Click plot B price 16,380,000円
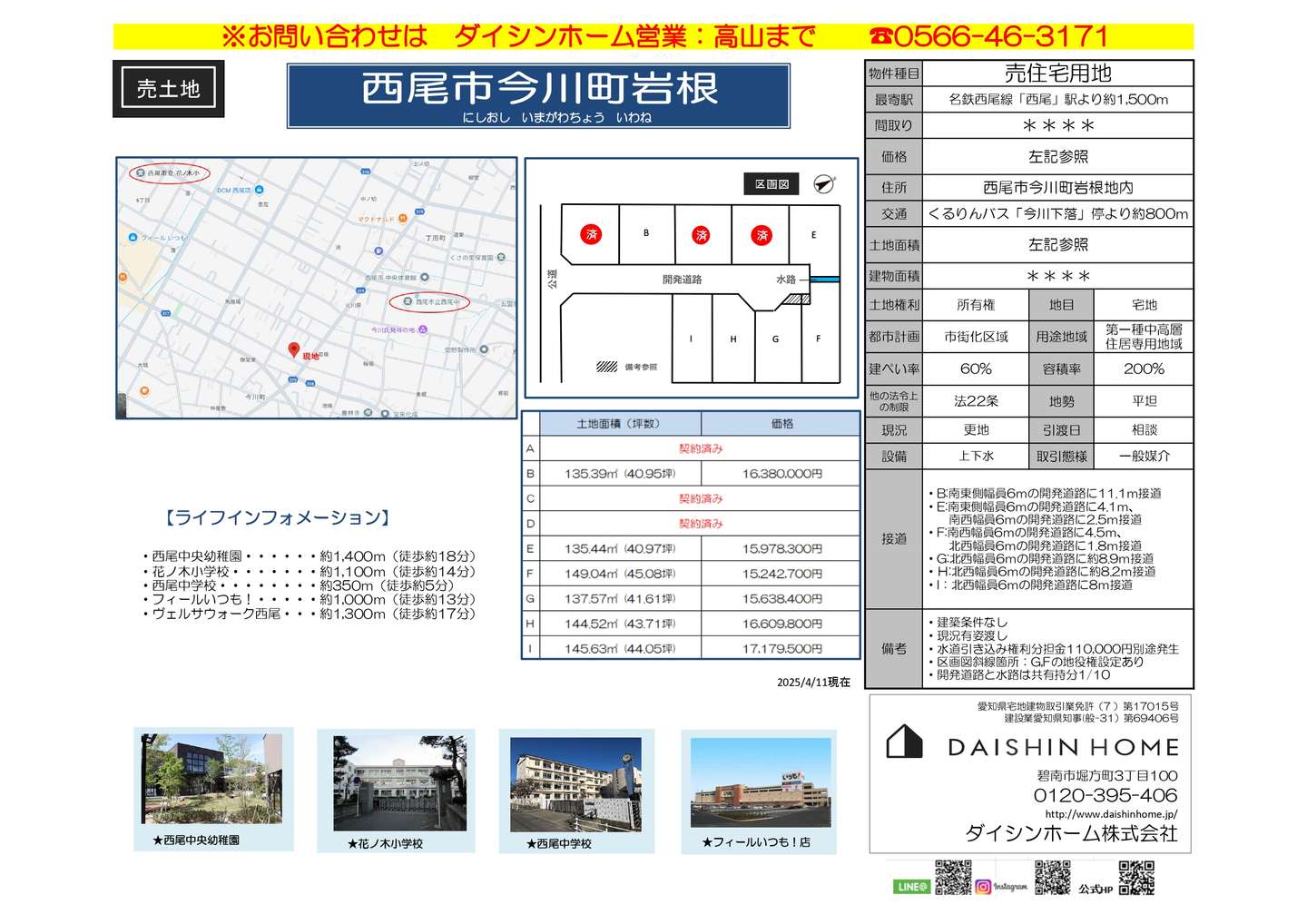 tap(781, 474)
